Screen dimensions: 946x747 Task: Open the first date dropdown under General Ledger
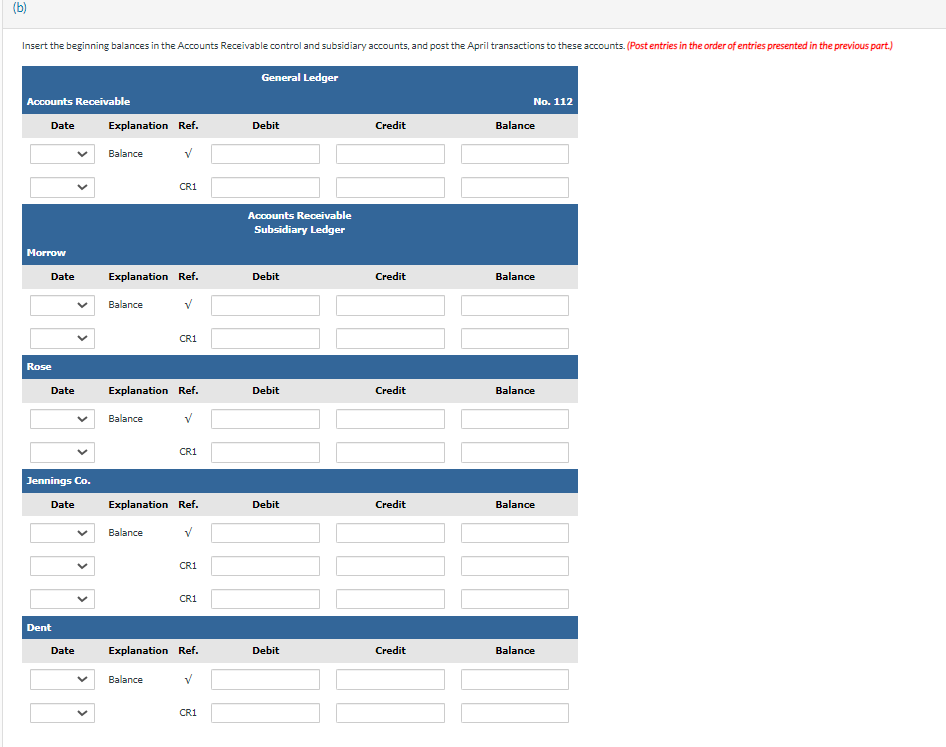(x=62, y=153)
